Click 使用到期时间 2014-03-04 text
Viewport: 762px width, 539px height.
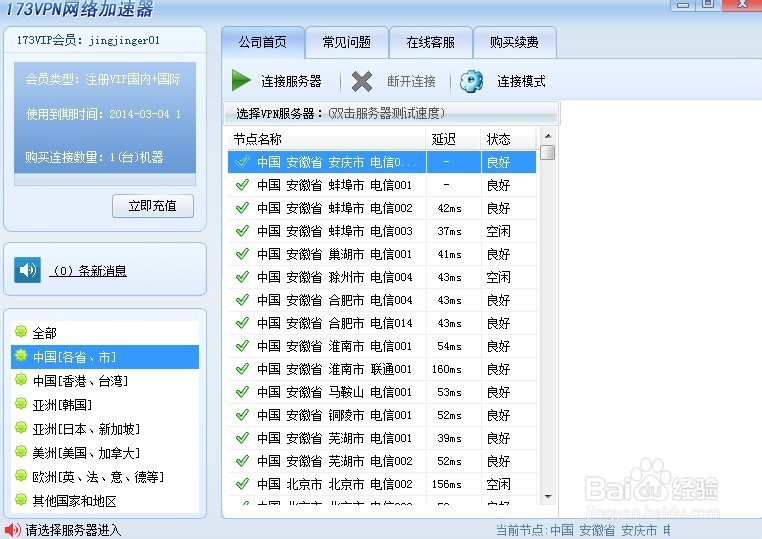click(x=103, y=114)
